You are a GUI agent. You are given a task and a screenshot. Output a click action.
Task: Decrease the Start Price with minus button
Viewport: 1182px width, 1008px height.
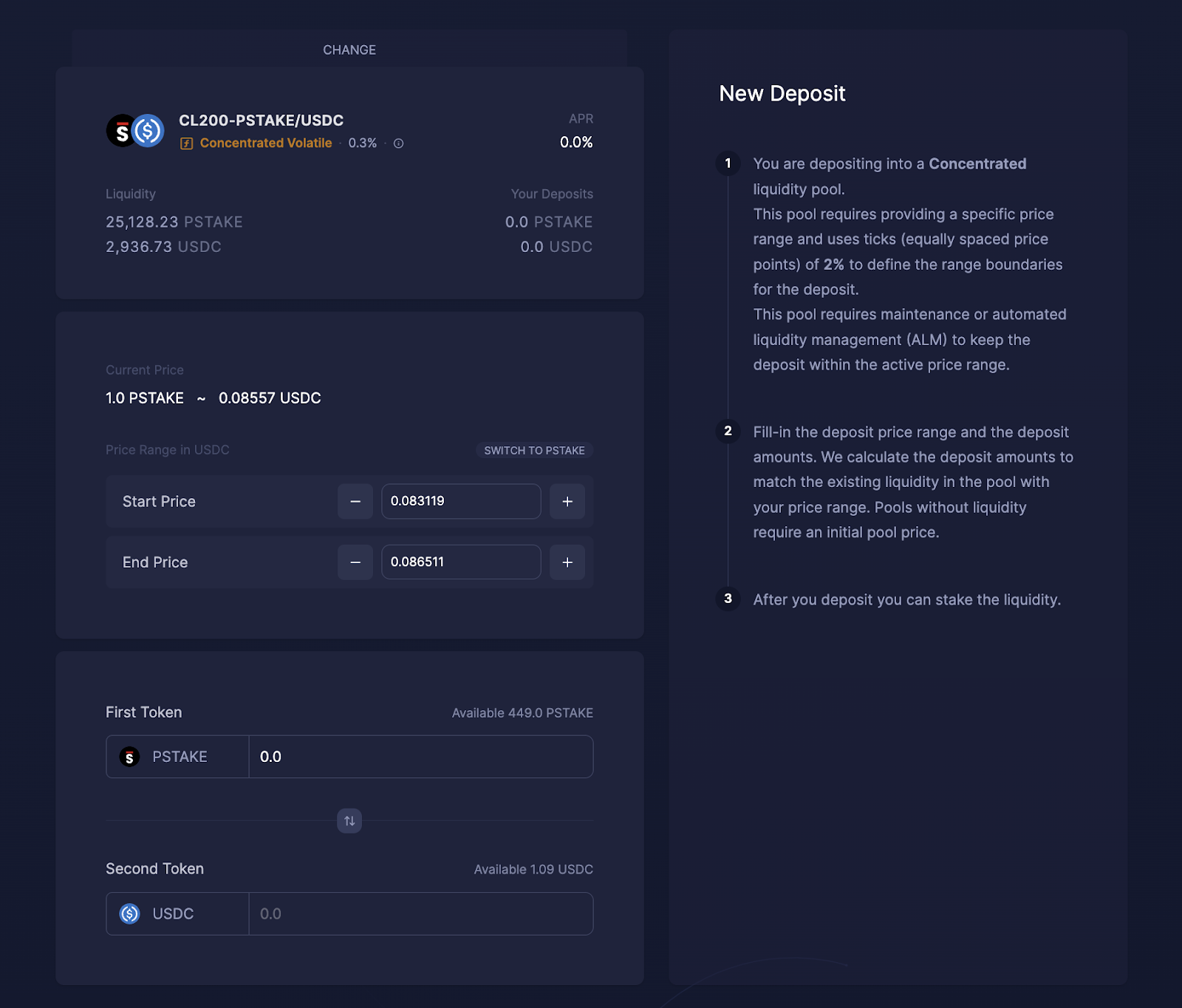point(355,501)
